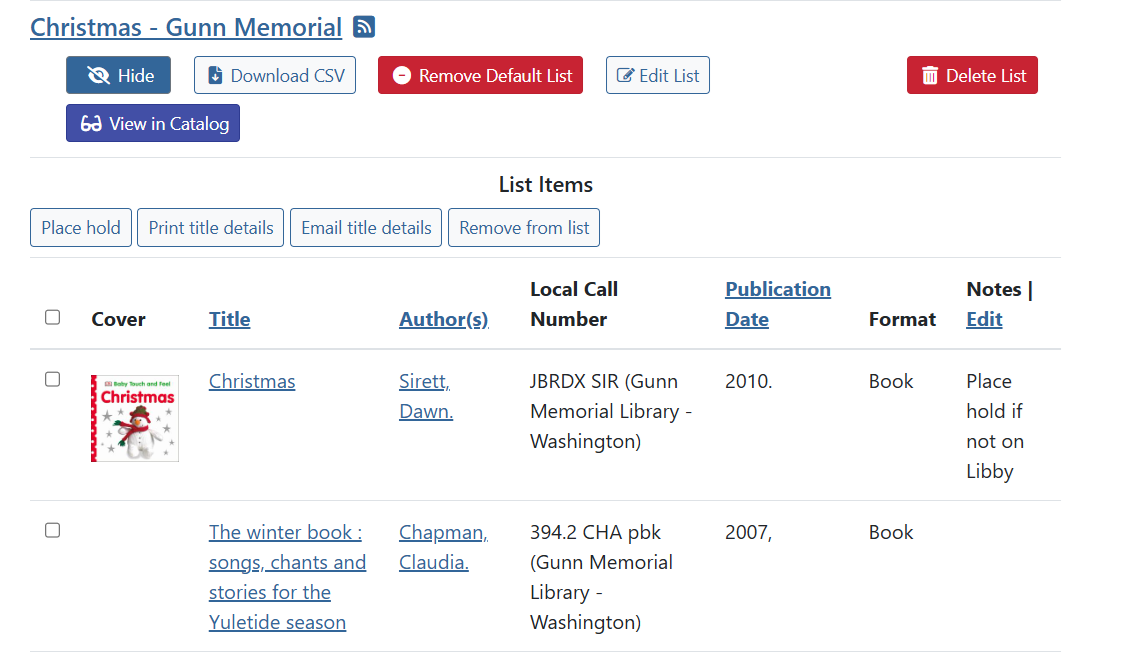Click the pencil icon on Edit List
Viewport: 1121px width, 670px height.
pos(626,74)
